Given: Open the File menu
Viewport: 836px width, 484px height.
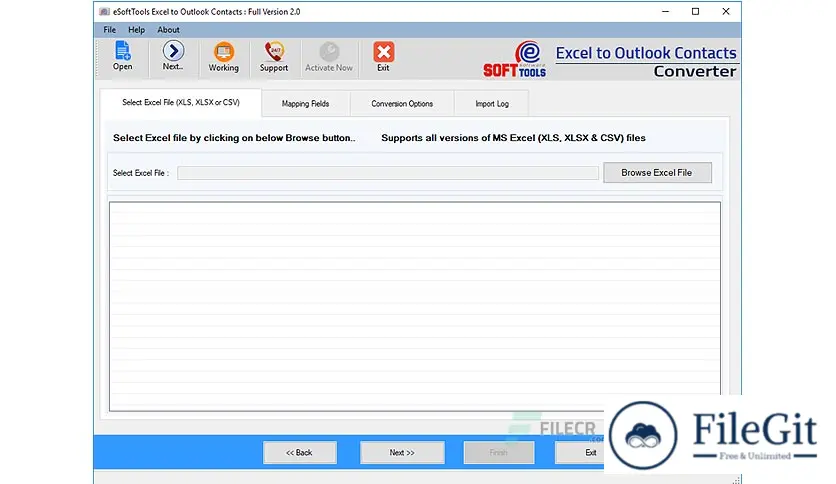Looking at the screenshot, I should 109,30.
